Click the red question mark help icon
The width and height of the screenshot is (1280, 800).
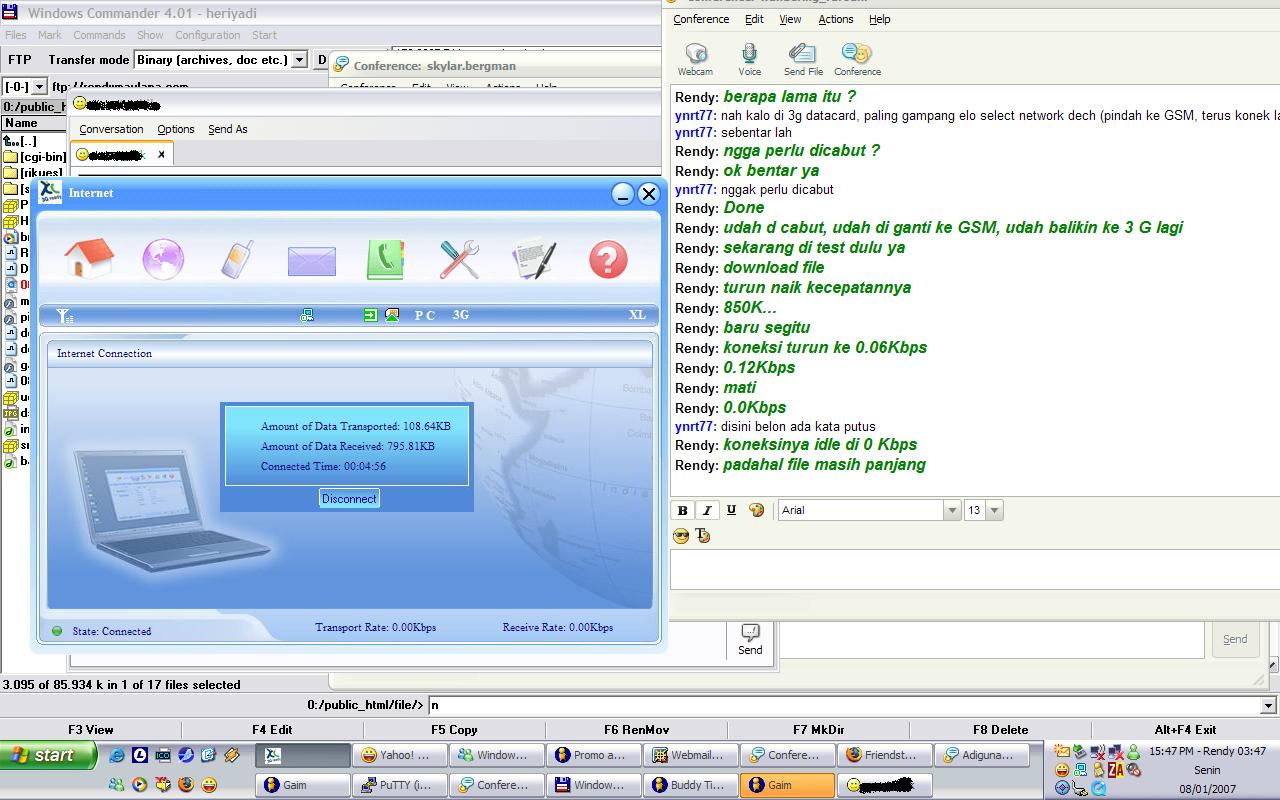(608, 259)
